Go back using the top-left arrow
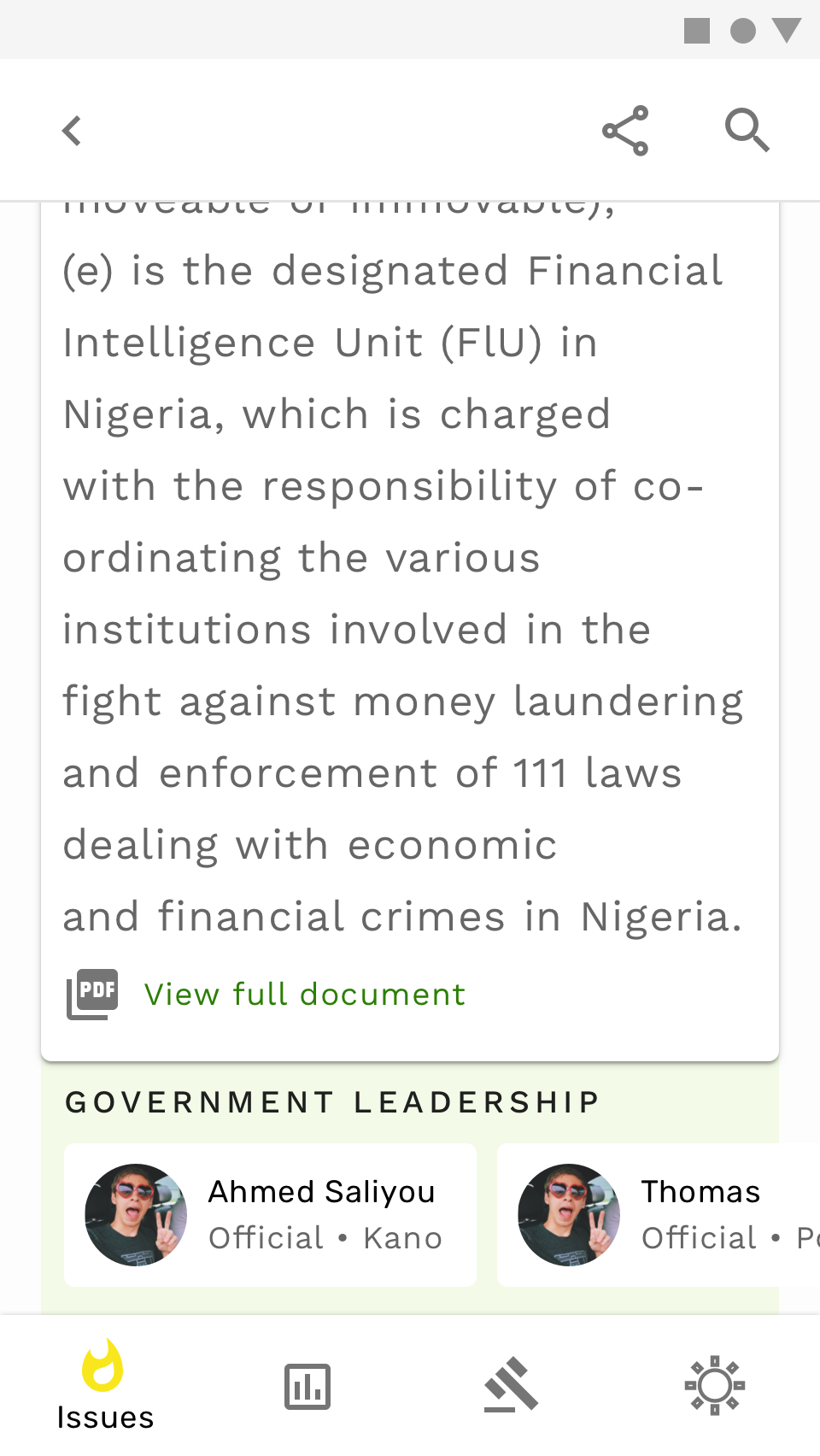This screenshot has width=820, height=1456. coord(73,131)
